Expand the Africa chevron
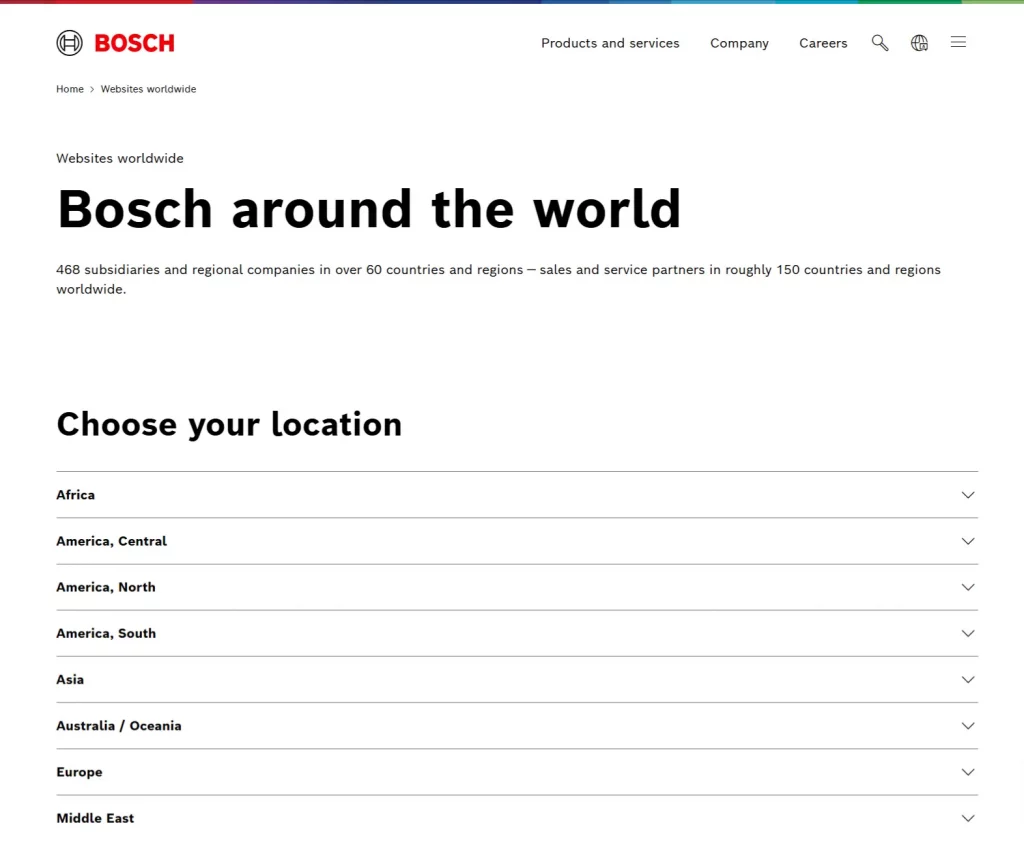This screenshot has width=1024, height=847. coord(968,495)
